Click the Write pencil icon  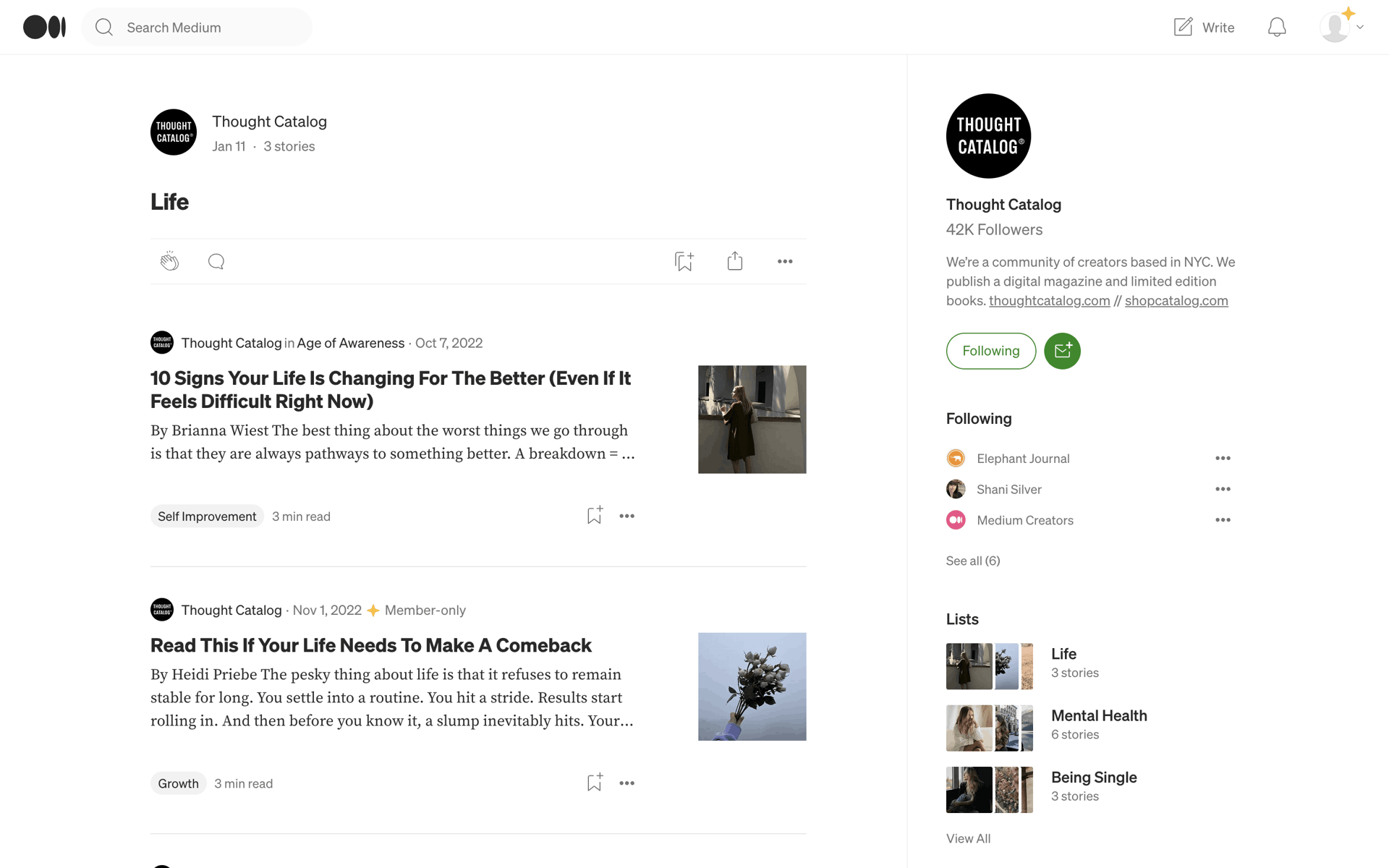(1183, 27)
